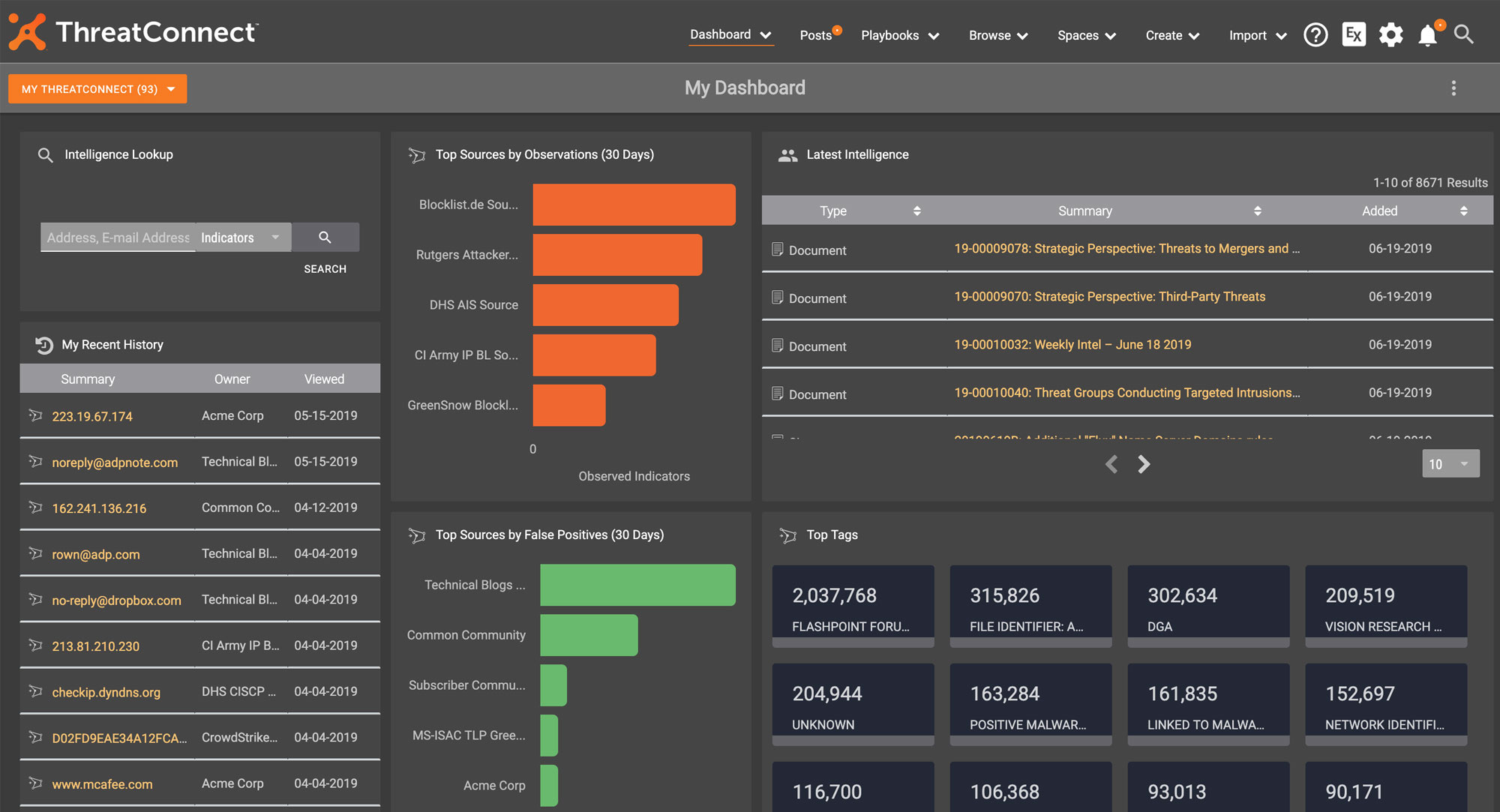Focus the Intelligence Lookup address input
This screenshot has height=812, width=1500.
118,237
